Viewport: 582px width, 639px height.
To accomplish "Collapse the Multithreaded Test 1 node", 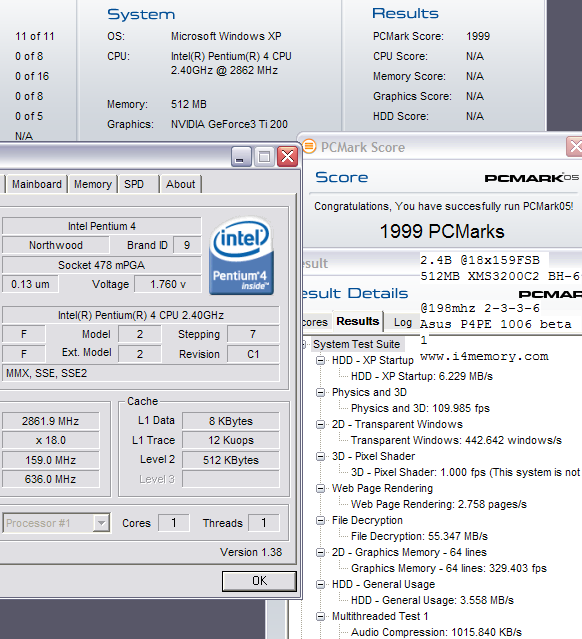I will coord(321,616).
